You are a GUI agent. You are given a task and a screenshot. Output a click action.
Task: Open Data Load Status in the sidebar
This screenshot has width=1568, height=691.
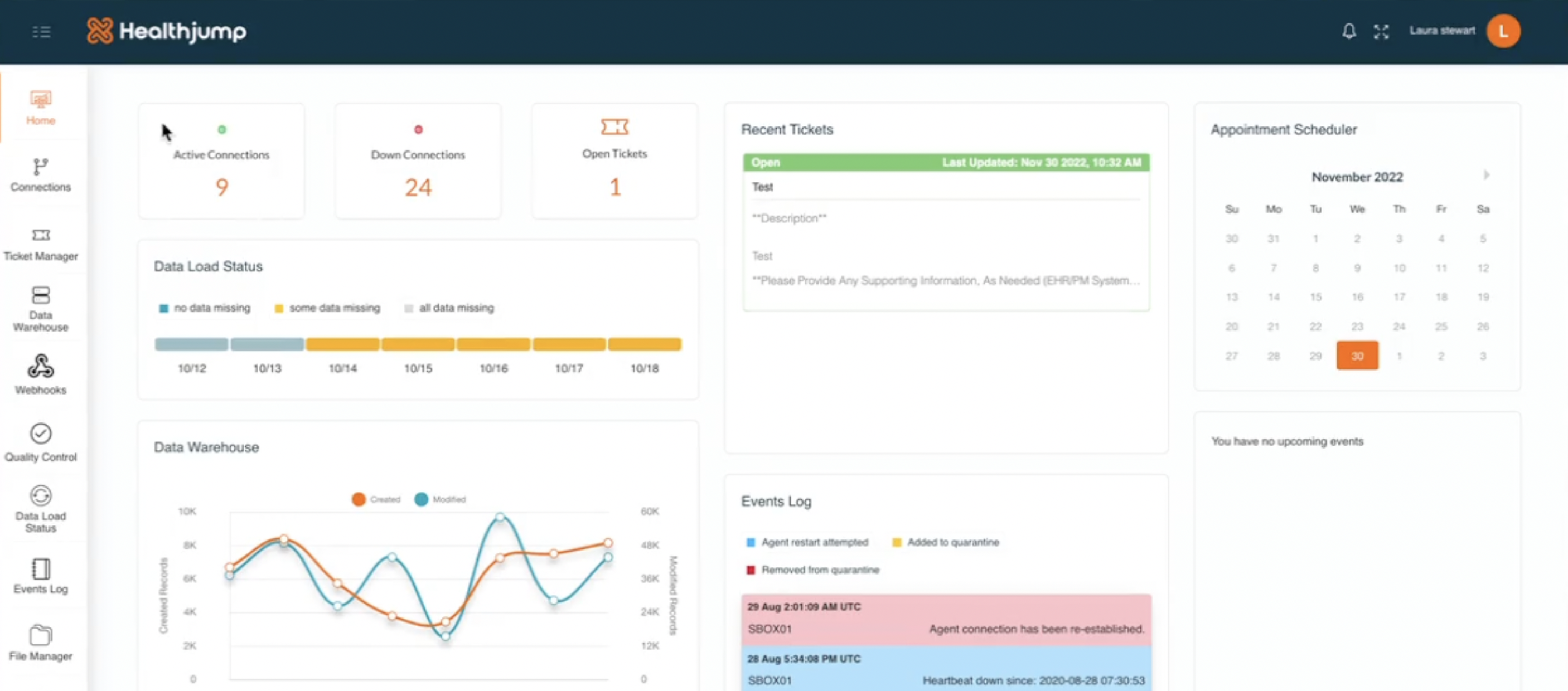(41, 509)
